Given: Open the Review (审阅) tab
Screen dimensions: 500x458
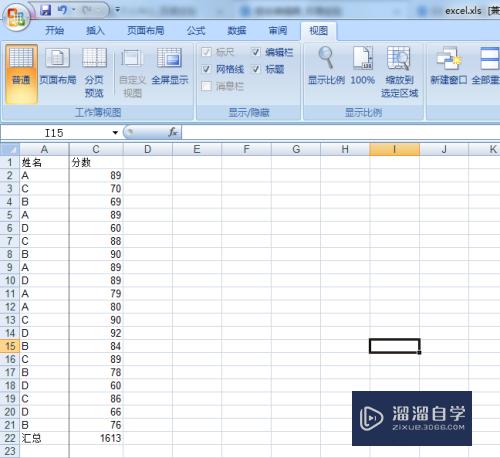Looking at the screenshot, I should [x=278, y=31].
